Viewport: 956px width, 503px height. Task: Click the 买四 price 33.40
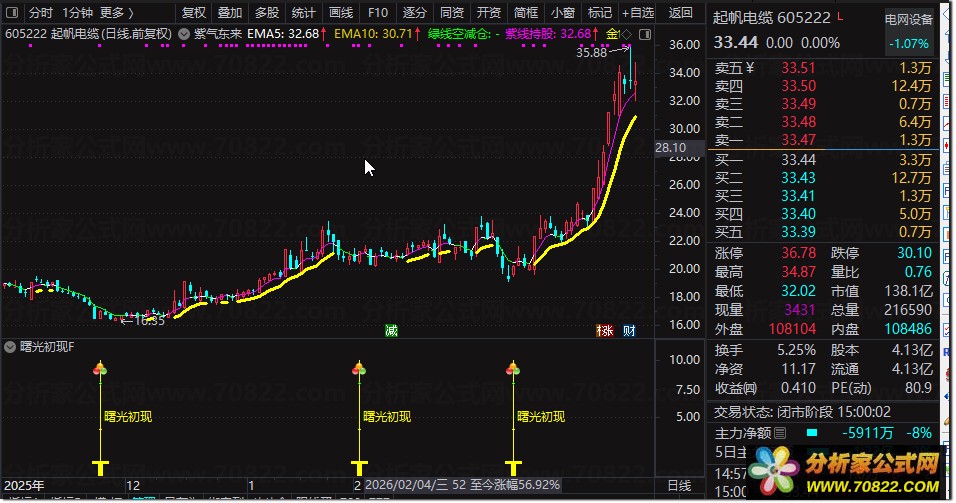tap(798, 214)
